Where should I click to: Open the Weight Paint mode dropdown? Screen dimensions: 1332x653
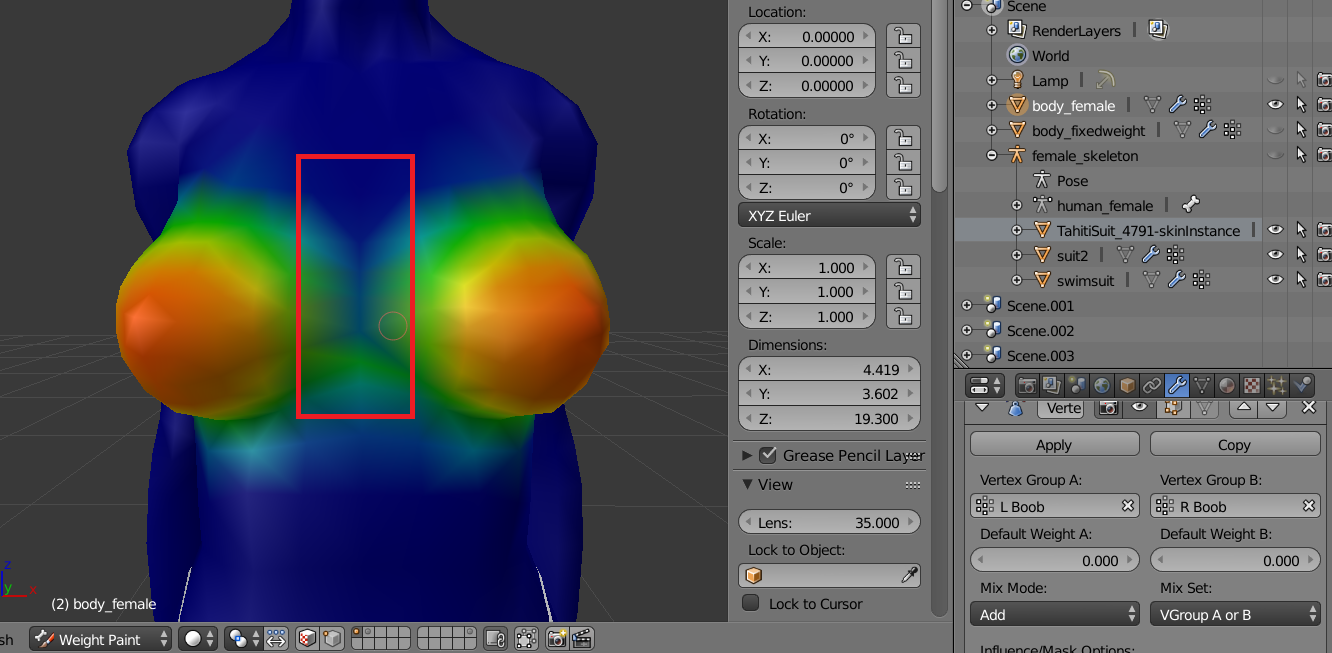[x=100, y=638]
